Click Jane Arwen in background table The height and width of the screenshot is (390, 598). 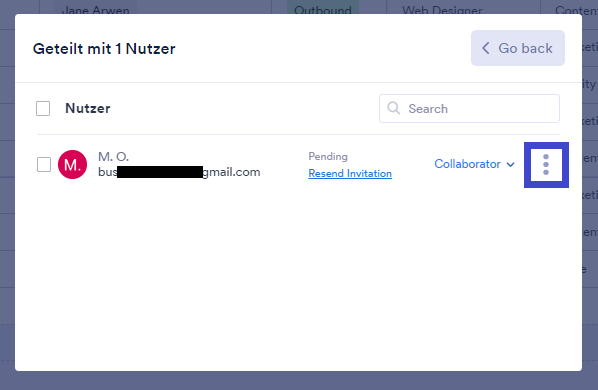click(x=95, y=10)
